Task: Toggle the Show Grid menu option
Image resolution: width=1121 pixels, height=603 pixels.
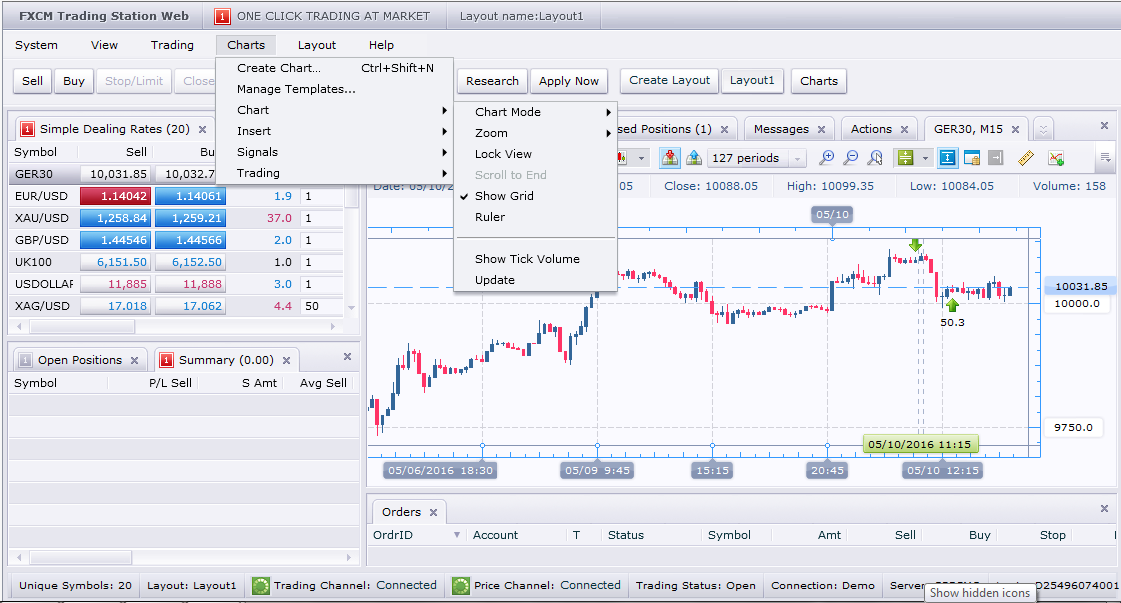Action: (x=535, y=196)
